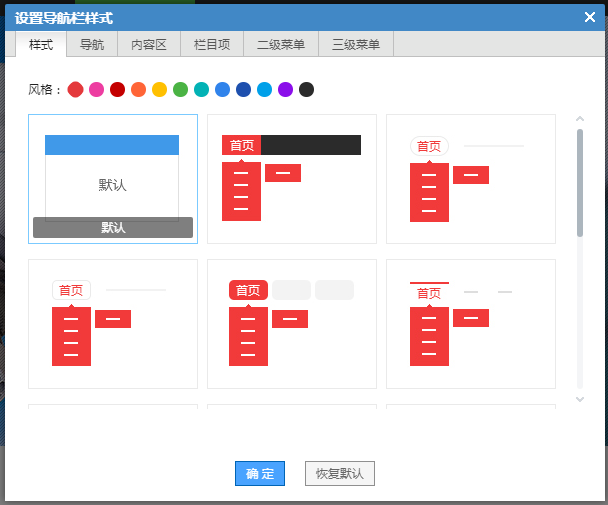
Task: Confirm with the 确定 button
Action: click(260, 473)
